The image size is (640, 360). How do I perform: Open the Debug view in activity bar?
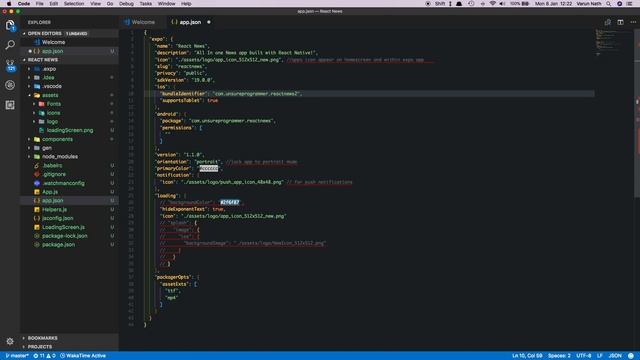pyautogui.click(x=10, y=85)
